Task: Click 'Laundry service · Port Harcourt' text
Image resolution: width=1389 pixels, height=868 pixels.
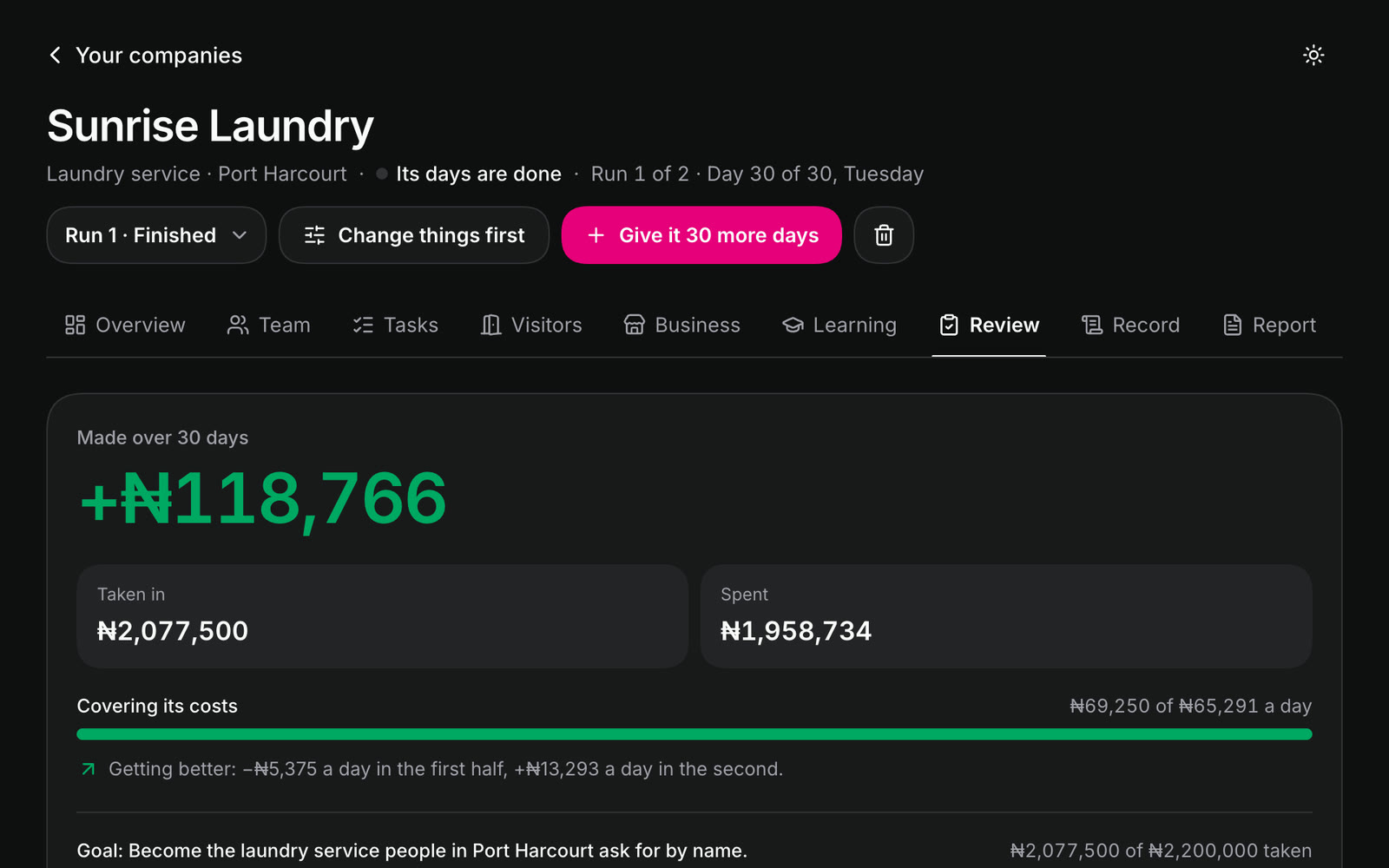Action: 196,174
